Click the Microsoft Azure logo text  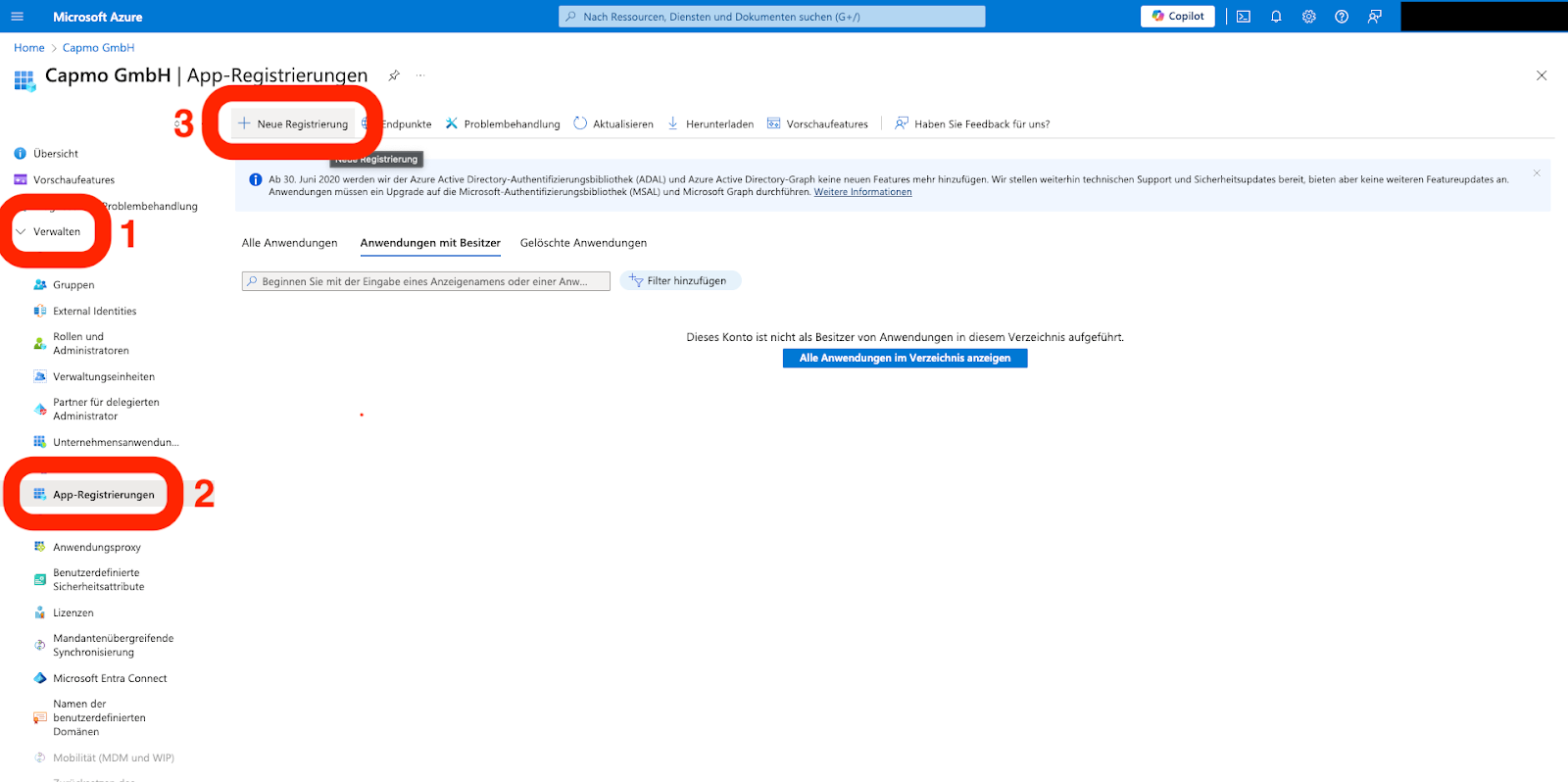pyautogui.click(x=97, y=17)
